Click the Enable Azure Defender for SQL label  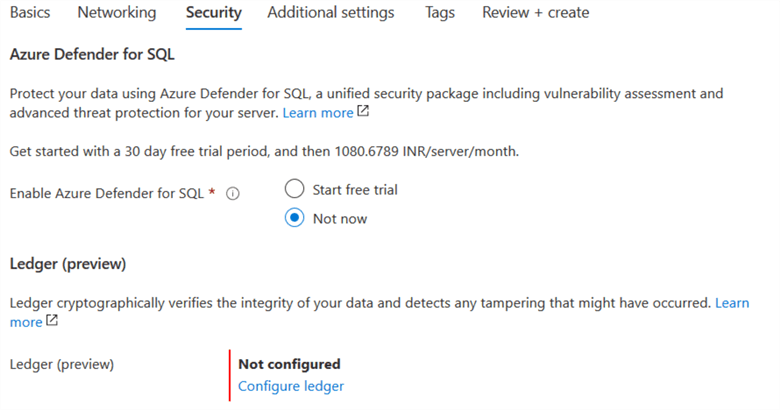(113, 194)
